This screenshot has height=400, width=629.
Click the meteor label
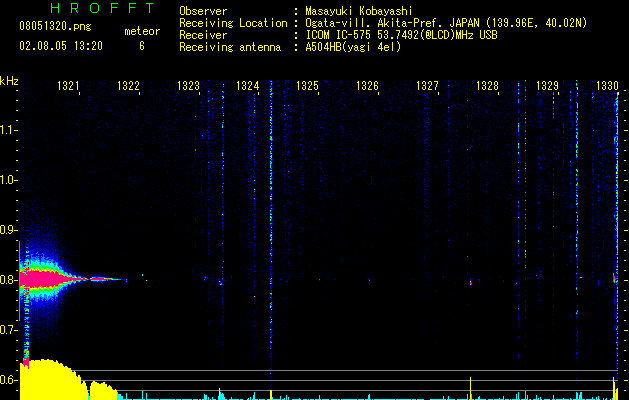pyautogui.click(x=142, y=31)
